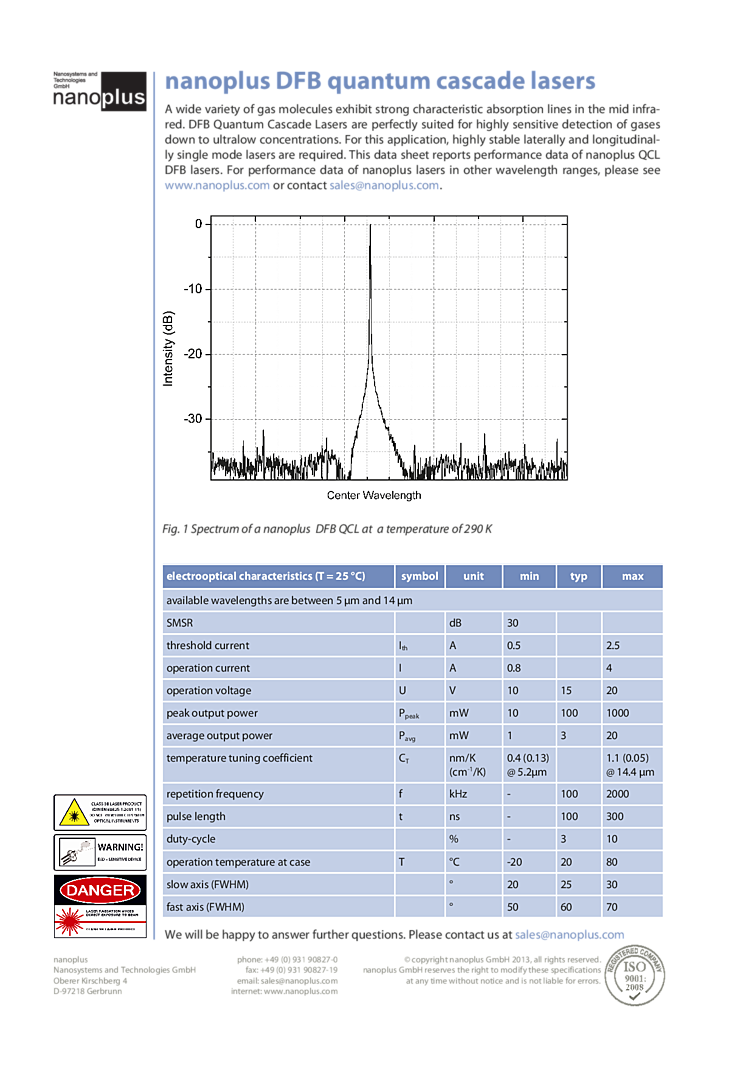Click sales@nanoplus.com link in the intro paragraph

tap(384, 185)
